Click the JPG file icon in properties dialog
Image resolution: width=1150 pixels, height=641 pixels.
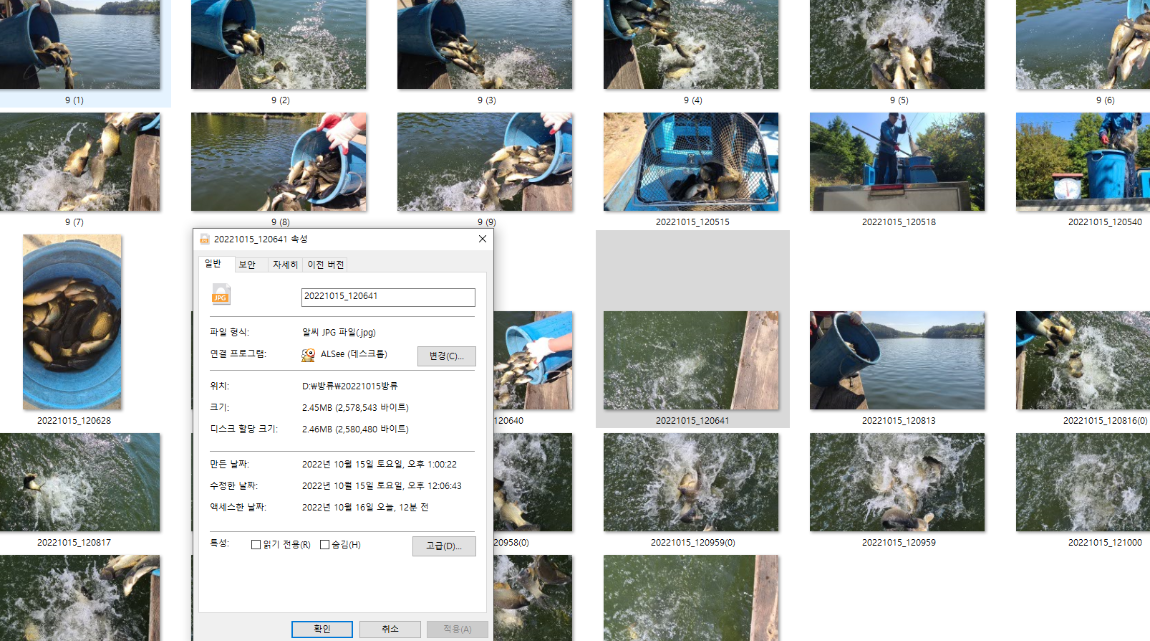221,294
